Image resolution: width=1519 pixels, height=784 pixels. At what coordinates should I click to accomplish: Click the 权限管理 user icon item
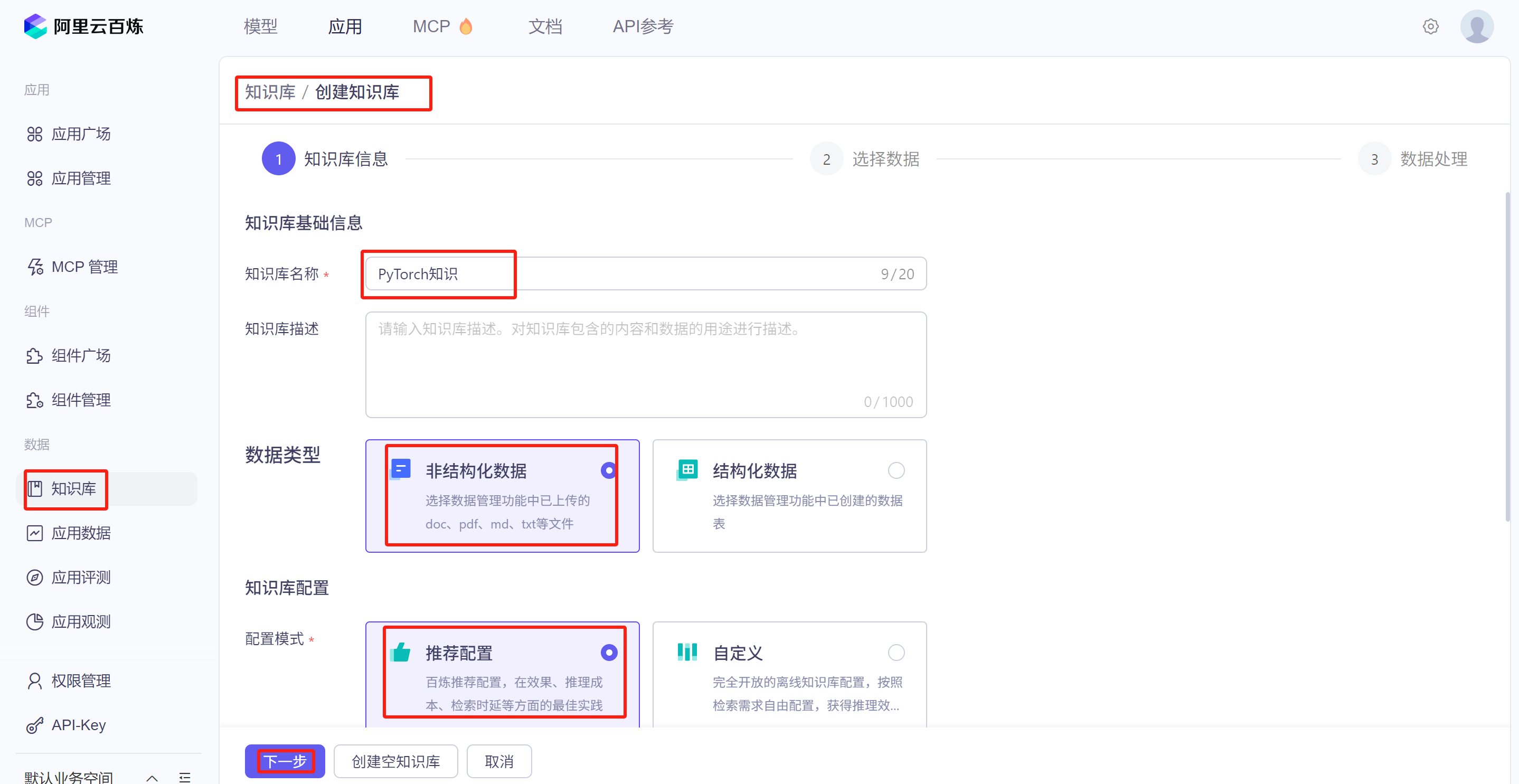point(35,681)
